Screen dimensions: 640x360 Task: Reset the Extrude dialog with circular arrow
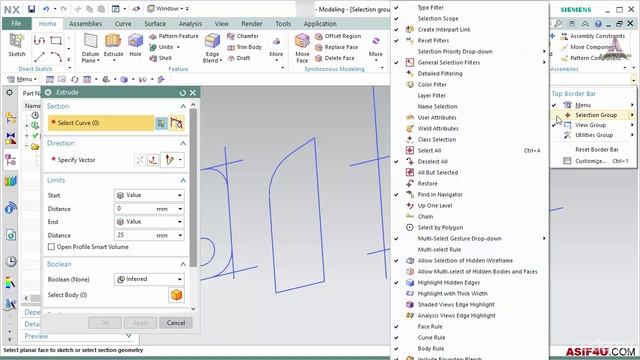pos(182,93)
